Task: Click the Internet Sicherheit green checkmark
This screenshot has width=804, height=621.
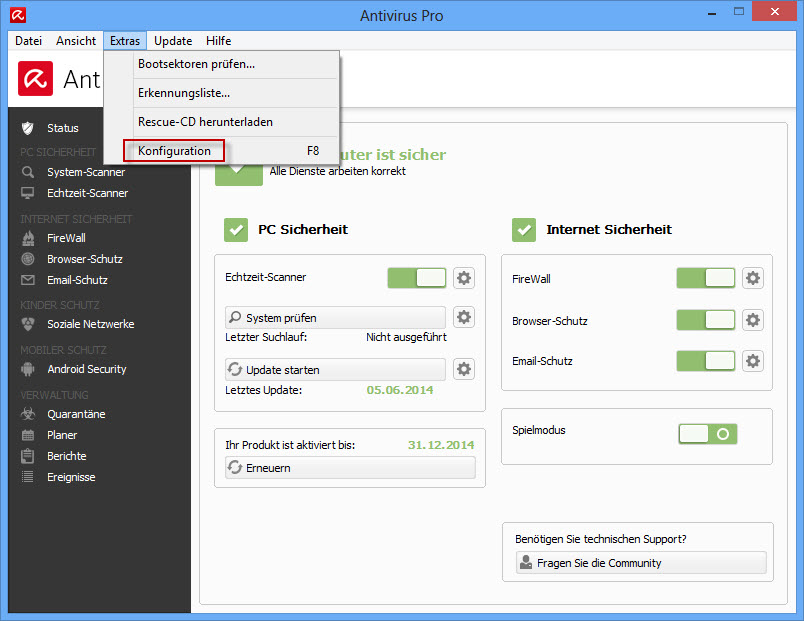Action: point(524,230)
